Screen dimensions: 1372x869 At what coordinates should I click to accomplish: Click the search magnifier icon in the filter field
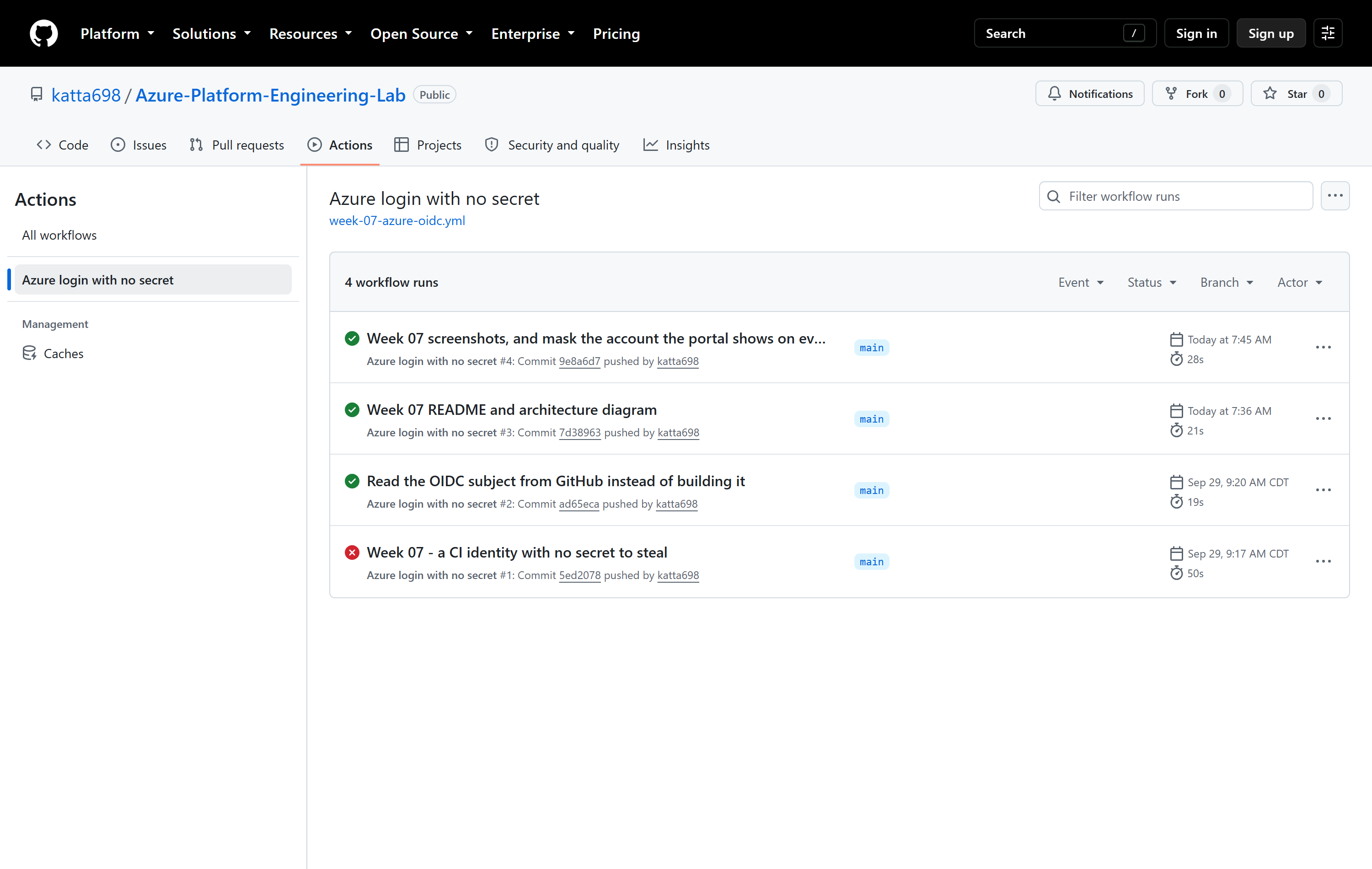click(x=1054, y=196)
